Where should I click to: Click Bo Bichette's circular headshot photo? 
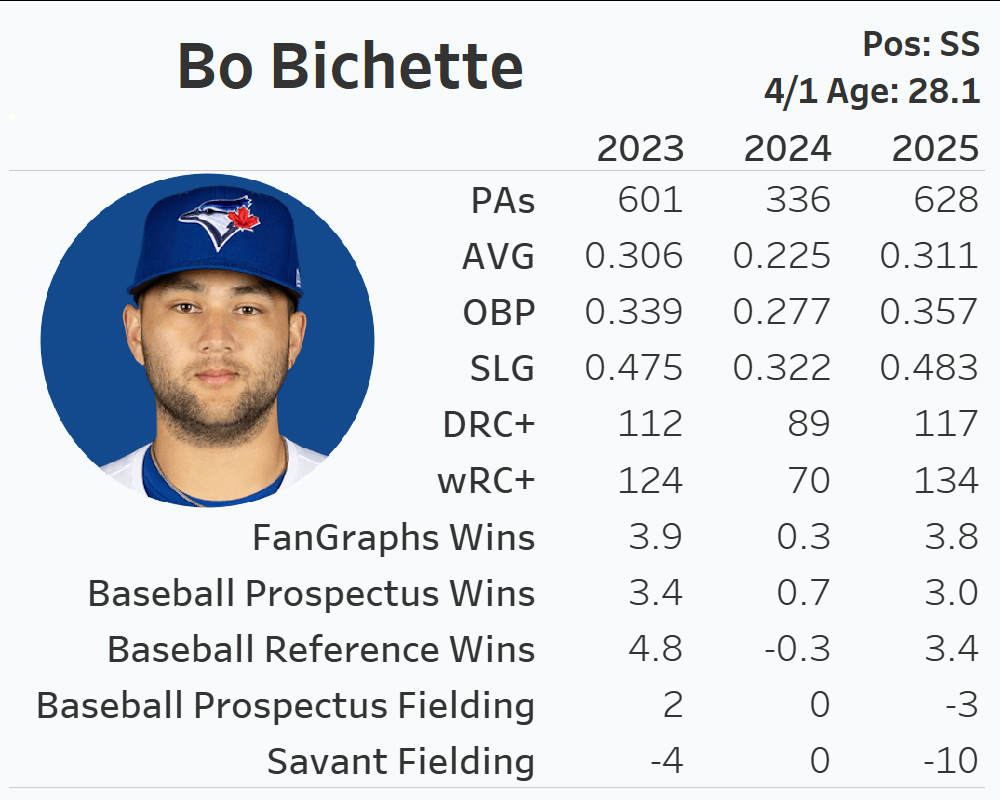tap(208, 340)
